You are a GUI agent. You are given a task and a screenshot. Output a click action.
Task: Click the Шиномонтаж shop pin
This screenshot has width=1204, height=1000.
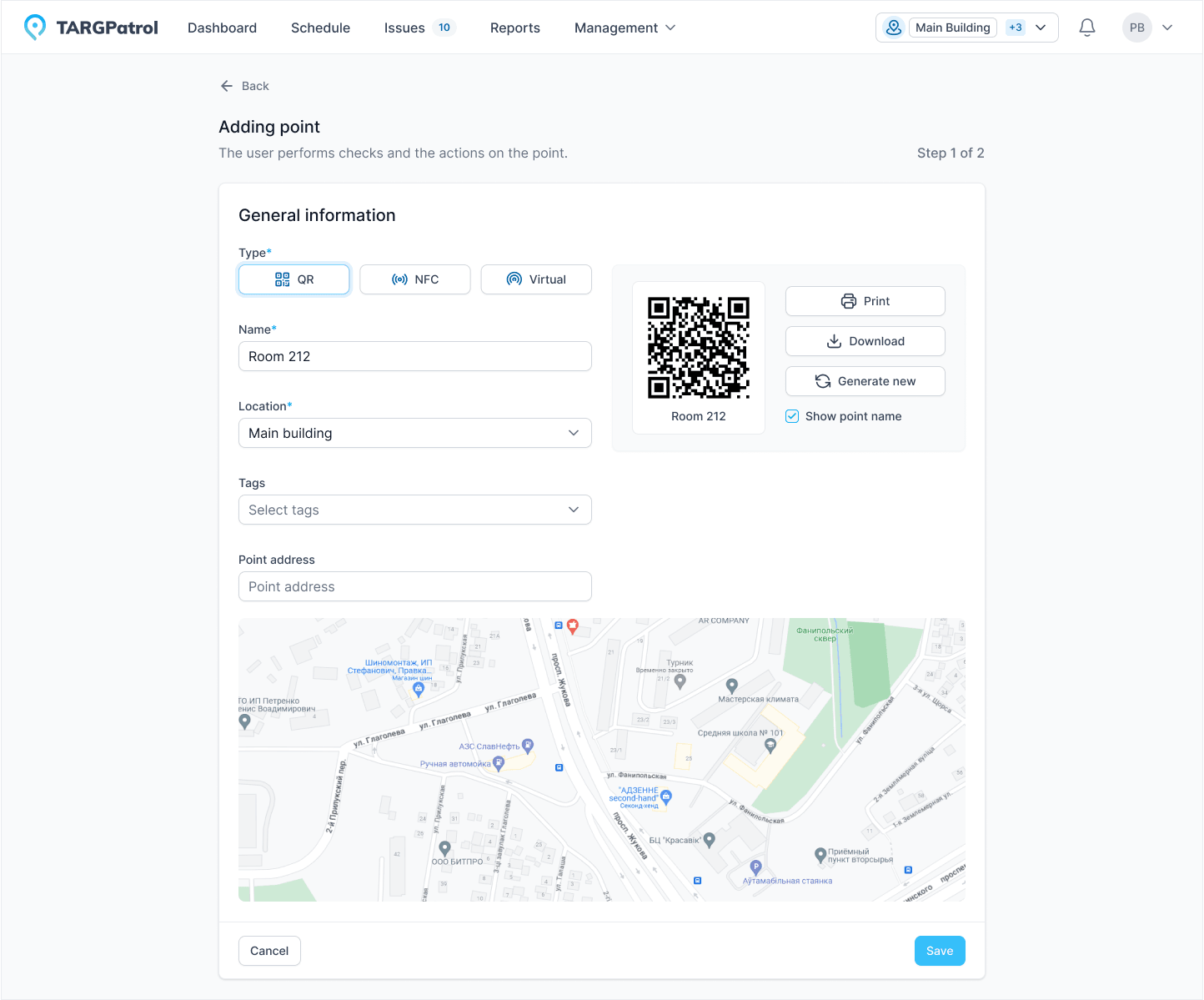pyautogui.click(x=419, y=689)
